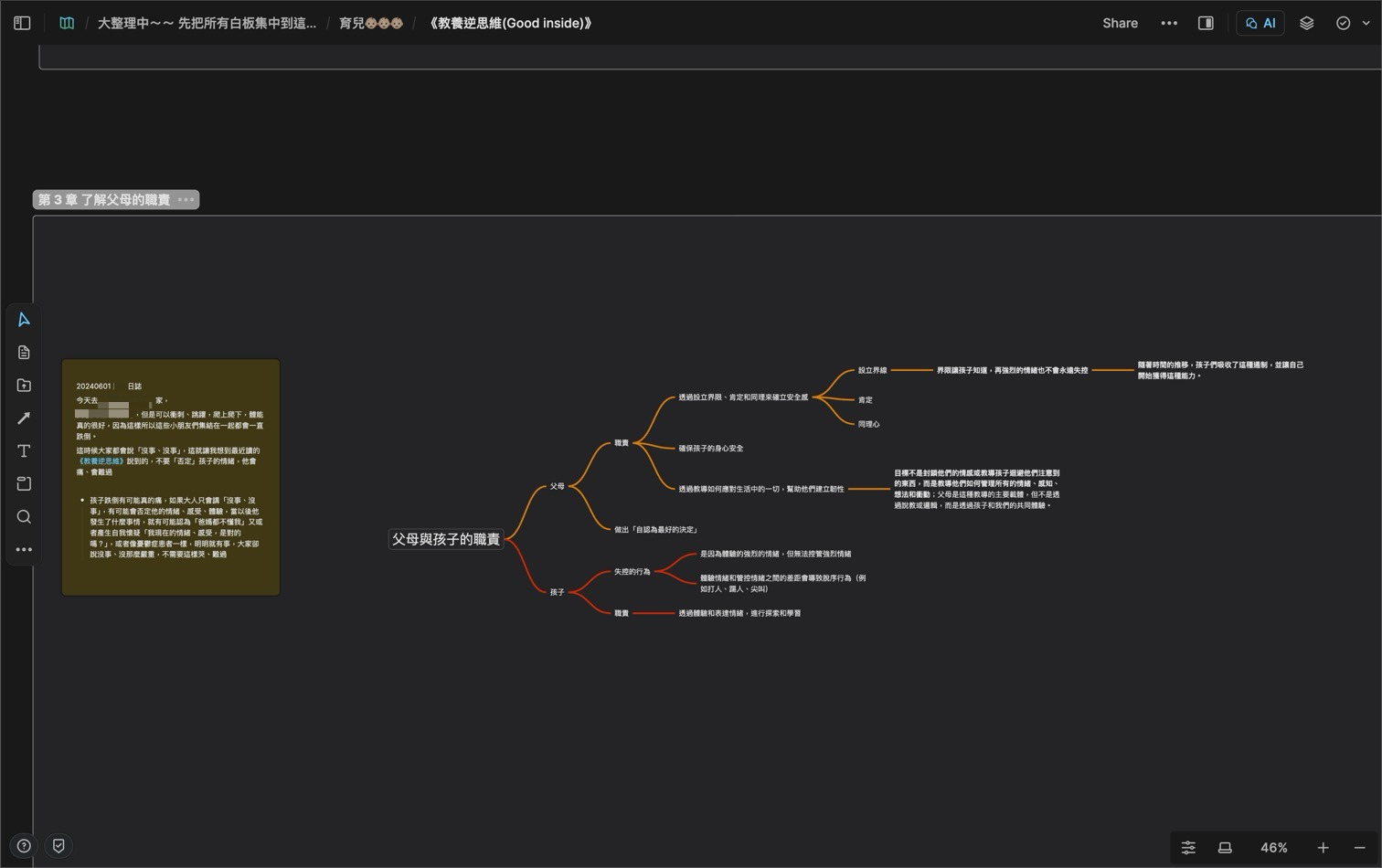
Task: Select the 父母與孩子的職責 mind map root node
Action: 446,539
